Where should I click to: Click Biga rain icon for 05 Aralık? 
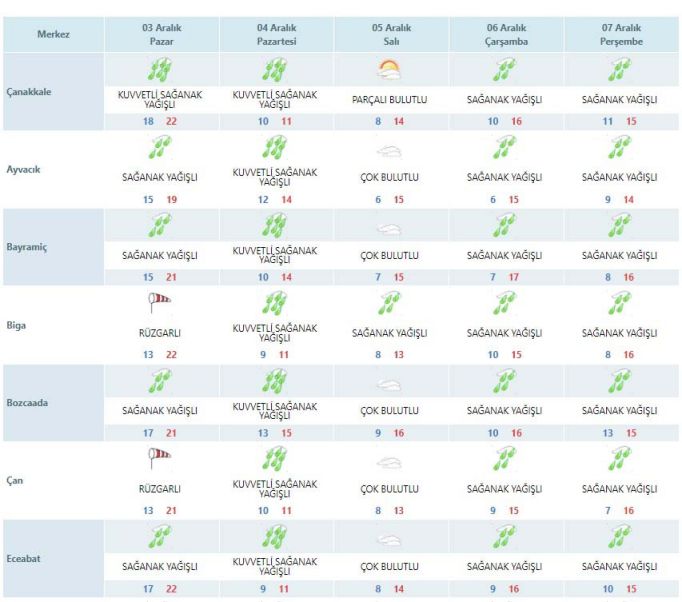coord(389,303)
